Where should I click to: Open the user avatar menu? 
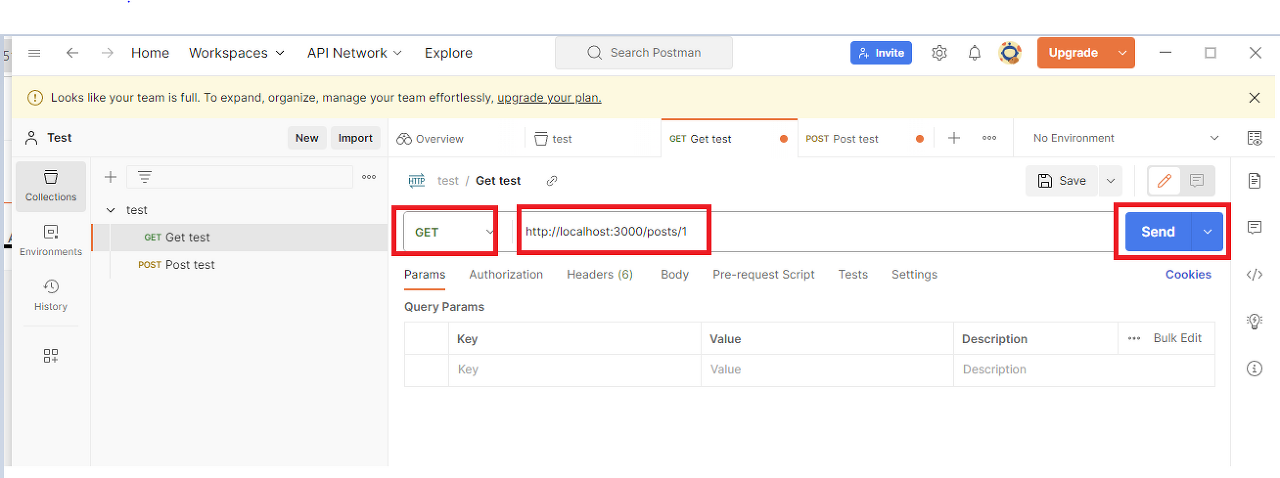(1010, 53)
